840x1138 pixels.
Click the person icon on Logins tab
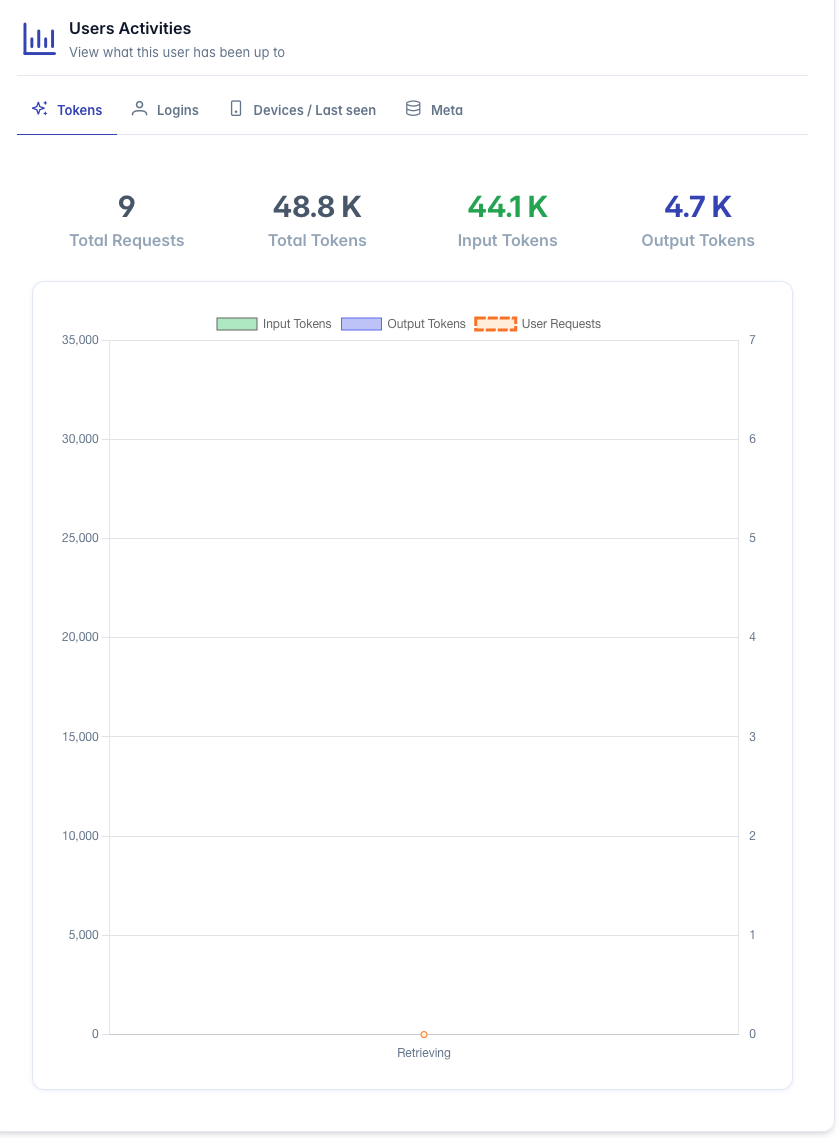139,109
